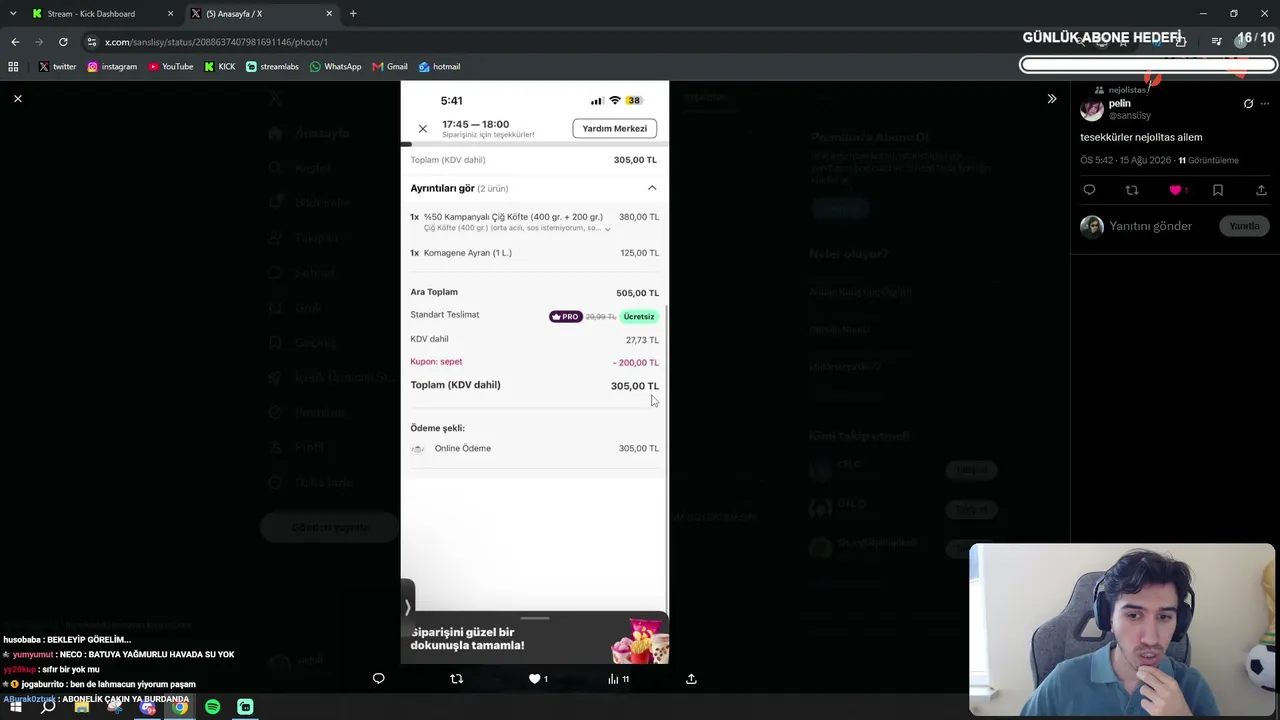Open the apps grid icon in bookmarks bar
The image size is (1280, 720).
coord(13,67)
